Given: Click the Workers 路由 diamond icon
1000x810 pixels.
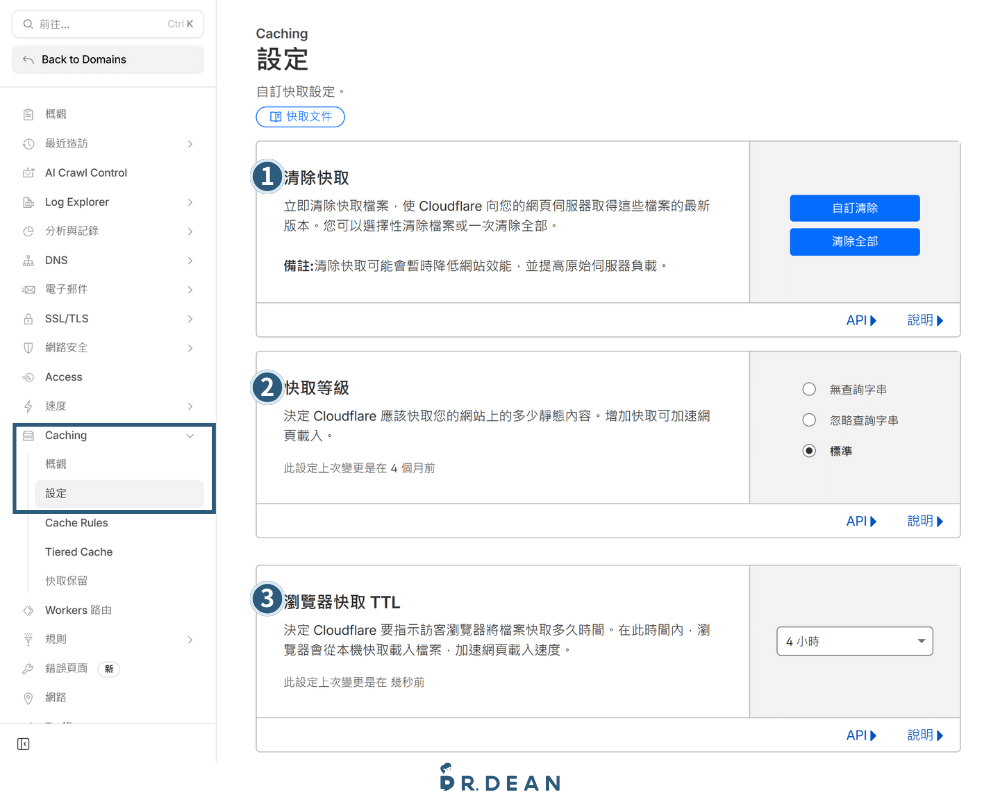Looking at the screenshot, I should 28,610.
